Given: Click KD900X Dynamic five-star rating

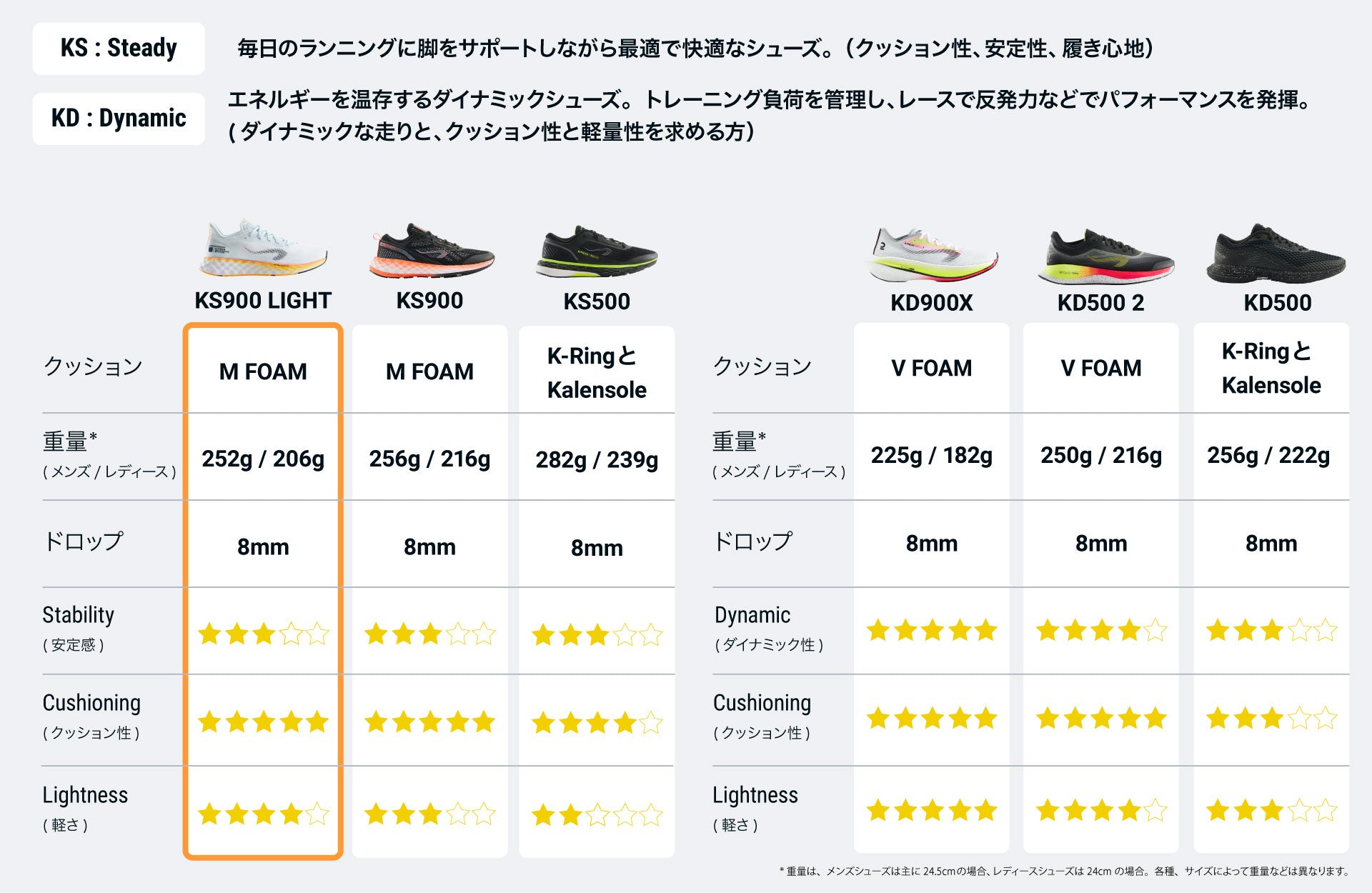Looking at the screenshot, I should (x=931, y=631).
